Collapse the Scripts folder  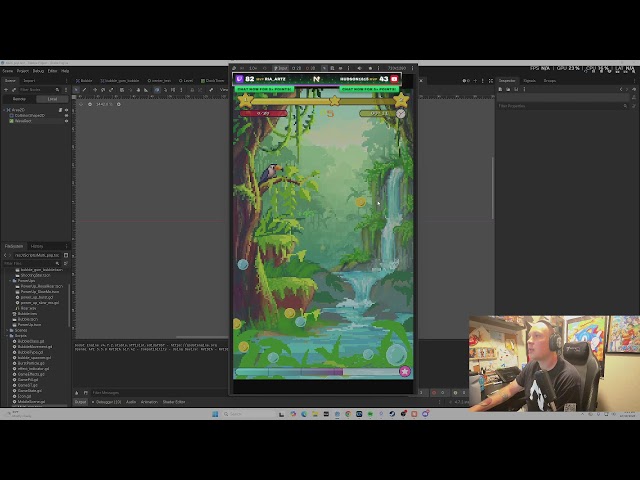pos(7,336)
